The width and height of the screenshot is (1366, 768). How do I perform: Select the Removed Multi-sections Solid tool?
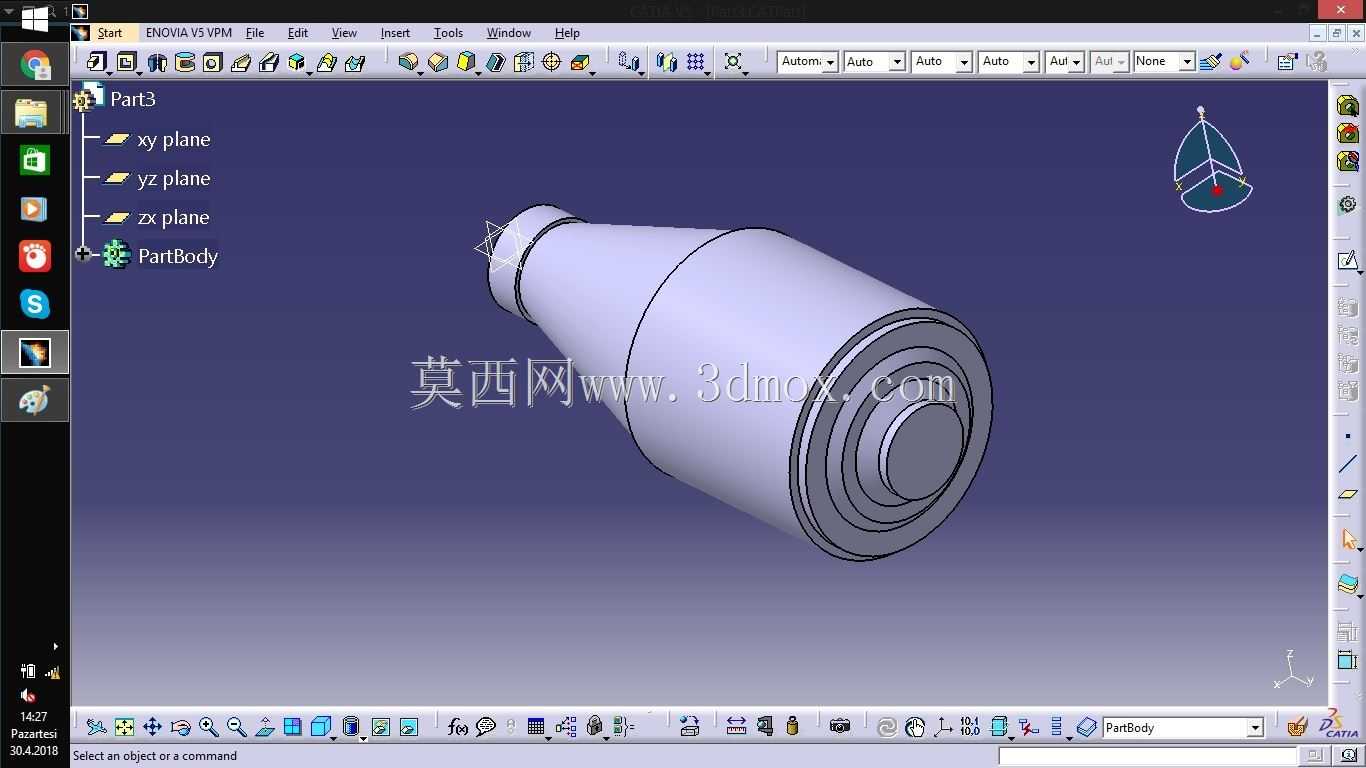[x=355, y=62]
